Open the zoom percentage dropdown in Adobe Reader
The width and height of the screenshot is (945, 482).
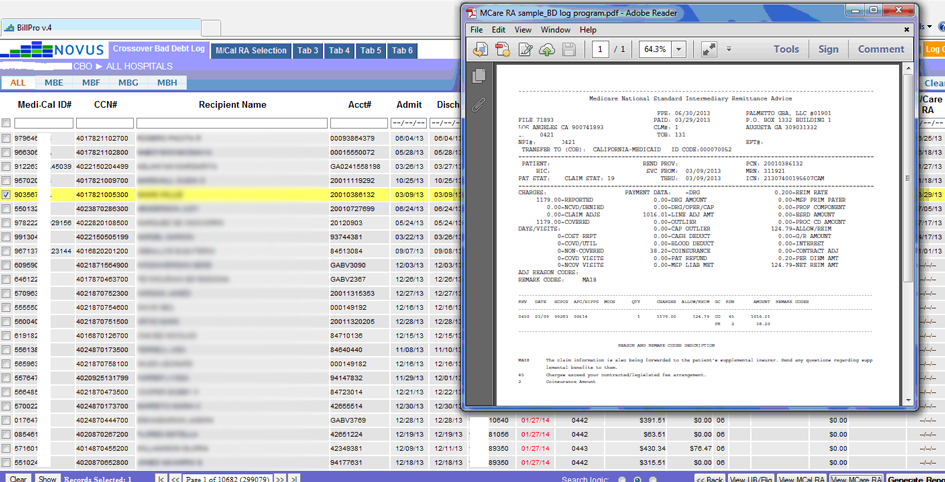679,49
